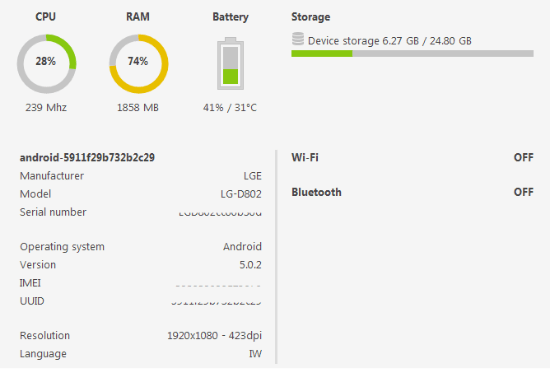Click the device storage progress bar

coord(412,54)
